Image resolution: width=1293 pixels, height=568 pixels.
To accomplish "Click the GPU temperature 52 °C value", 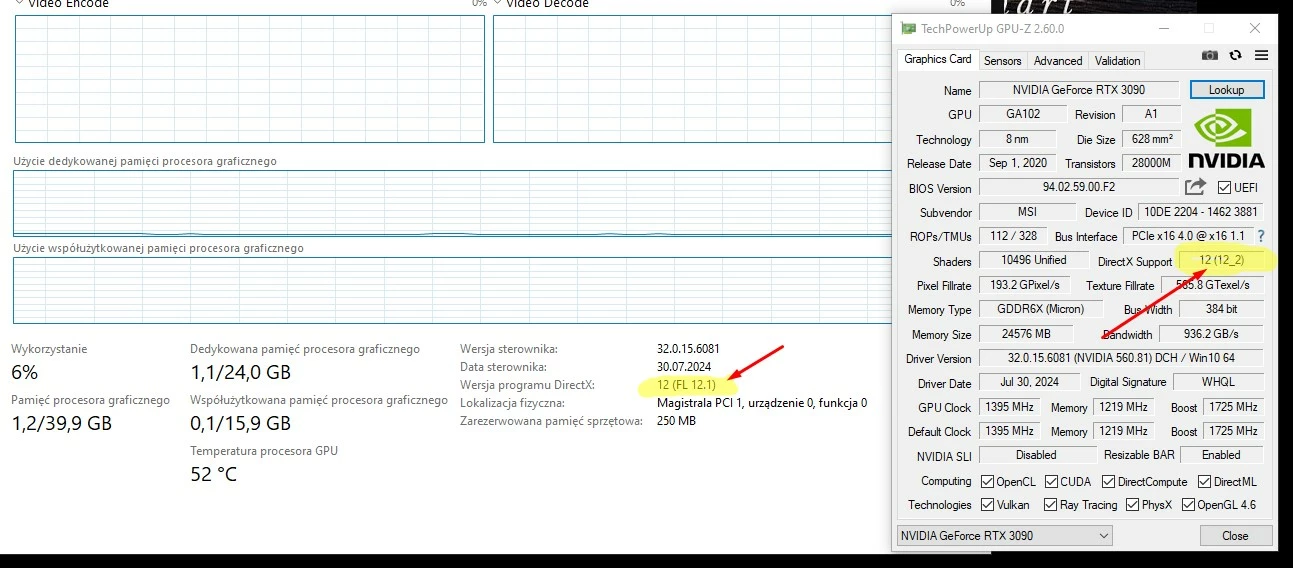I will pyautogui.click(x=214, y=474).
